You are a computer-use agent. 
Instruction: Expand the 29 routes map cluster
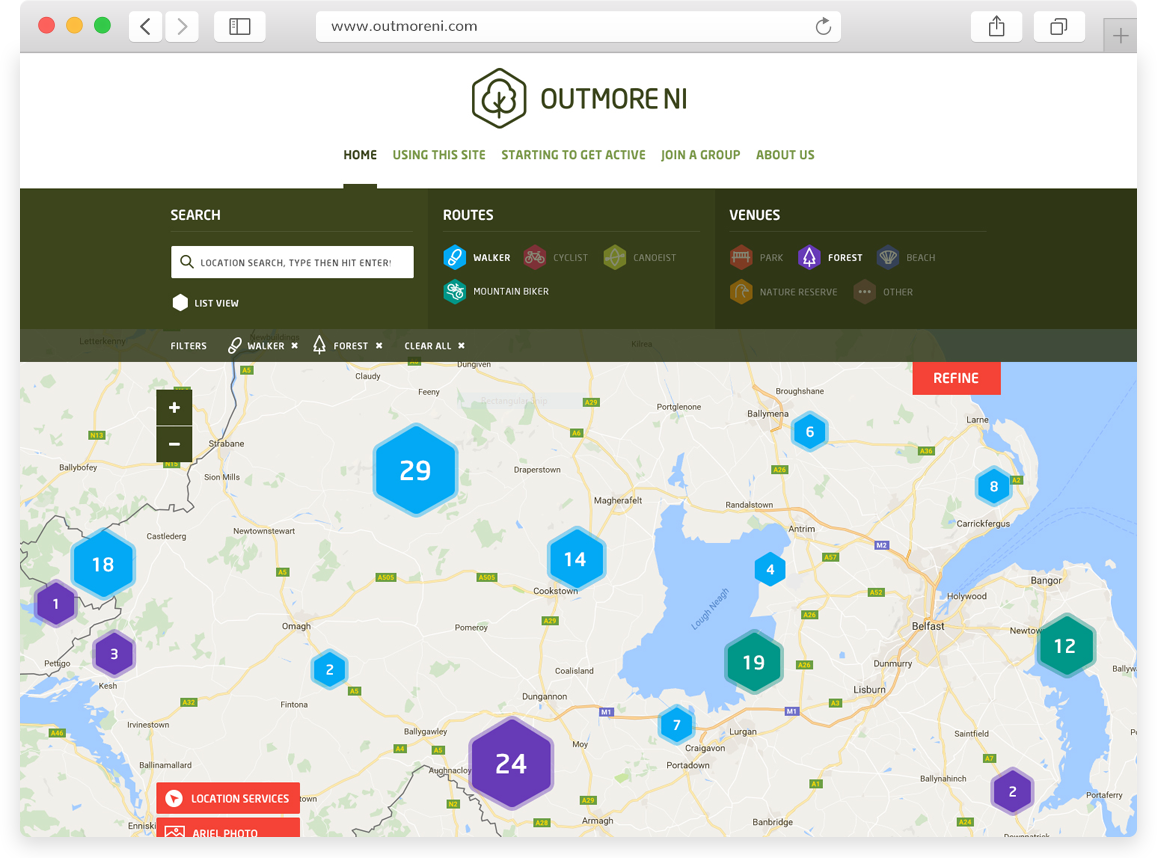(415, 470)
